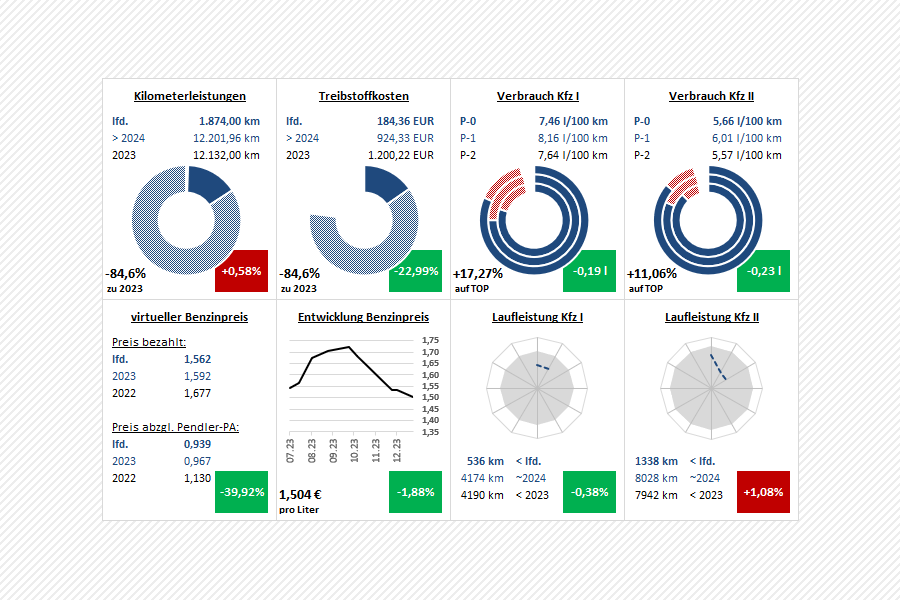
Task: Click the red +0,58% indicator box
Action: click(x=241, y=271)
